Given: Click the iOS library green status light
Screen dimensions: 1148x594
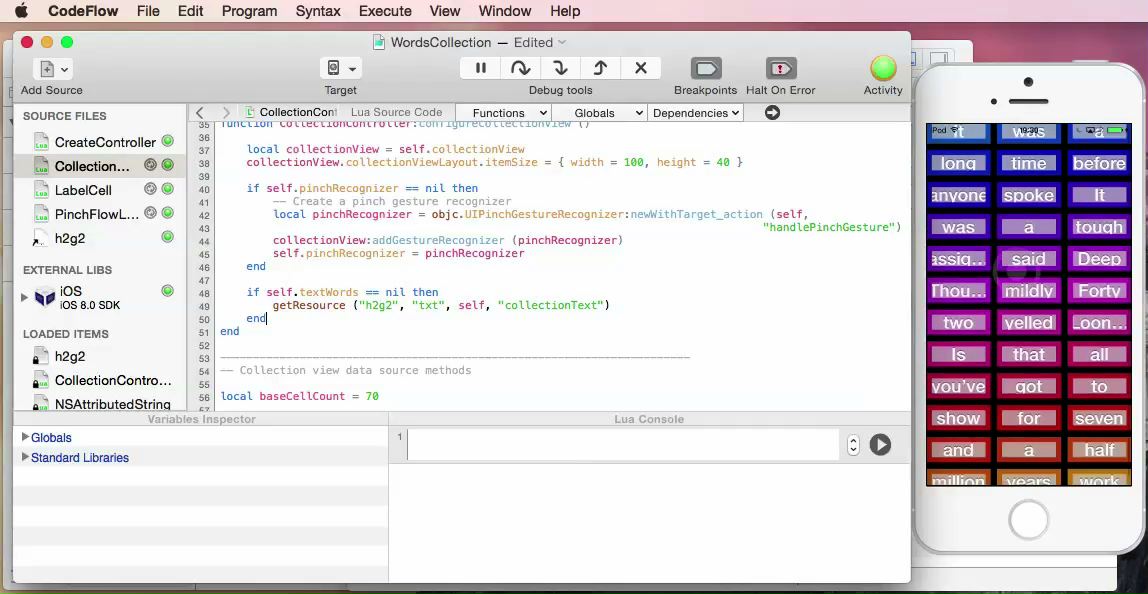Looking at the screenshot, I should pyautogui.click(x=168, y=291).
